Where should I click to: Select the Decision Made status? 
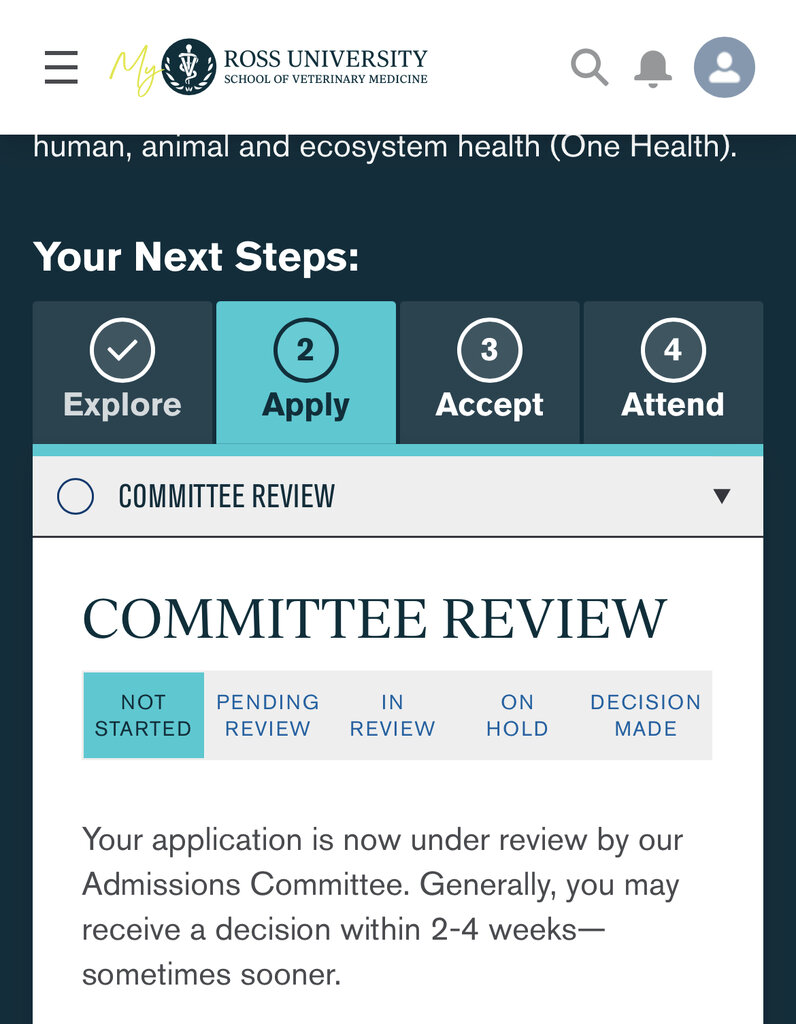(x=645, y=715)
